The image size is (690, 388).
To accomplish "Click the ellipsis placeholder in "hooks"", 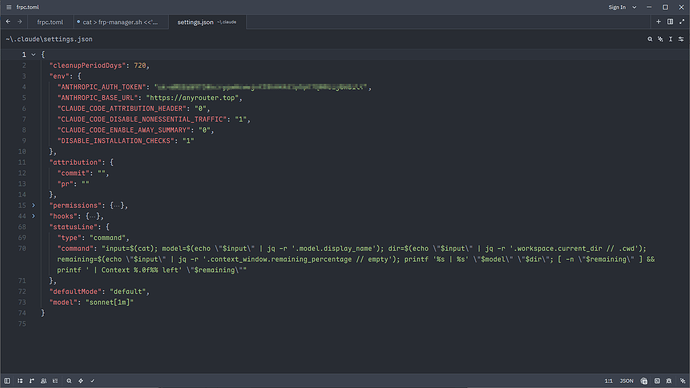I will [92, 216].
